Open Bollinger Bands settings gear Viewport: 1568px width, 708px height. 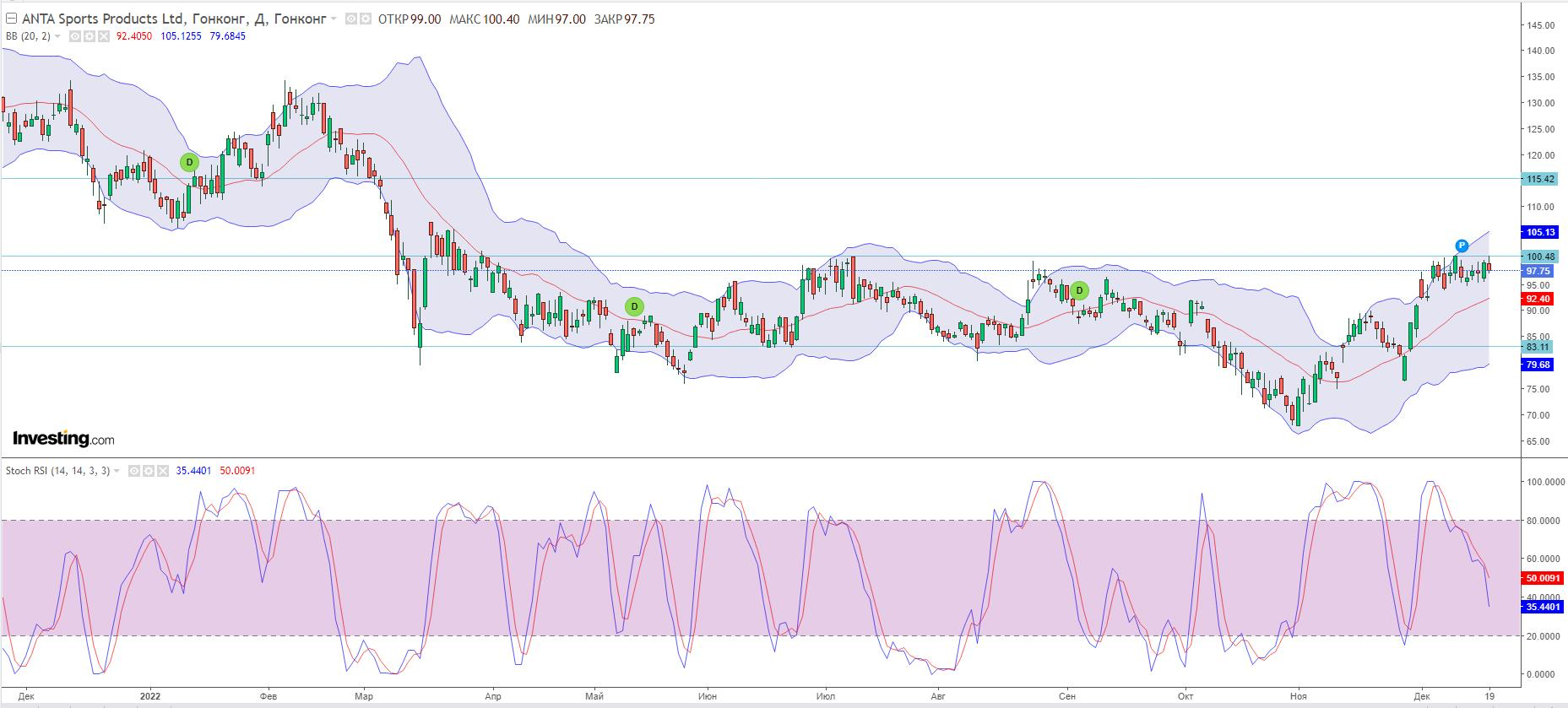pos(89,36)
